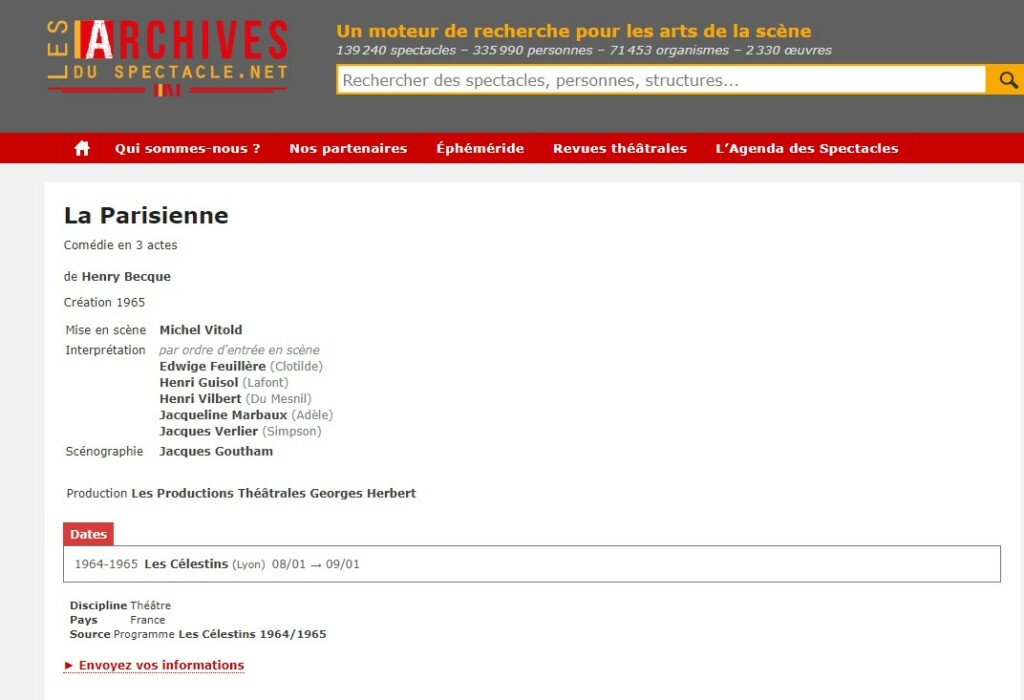
Task: Select the Dates tab
Action: coord(88,534)
